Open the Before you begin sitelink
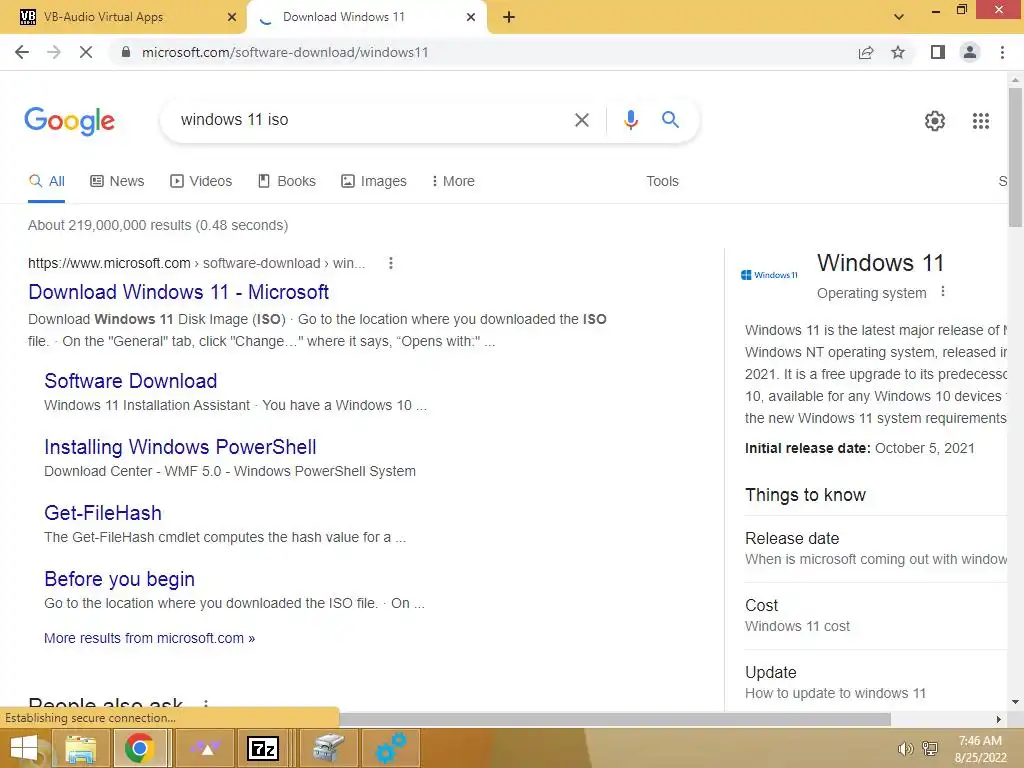 [x=120, y=579]
